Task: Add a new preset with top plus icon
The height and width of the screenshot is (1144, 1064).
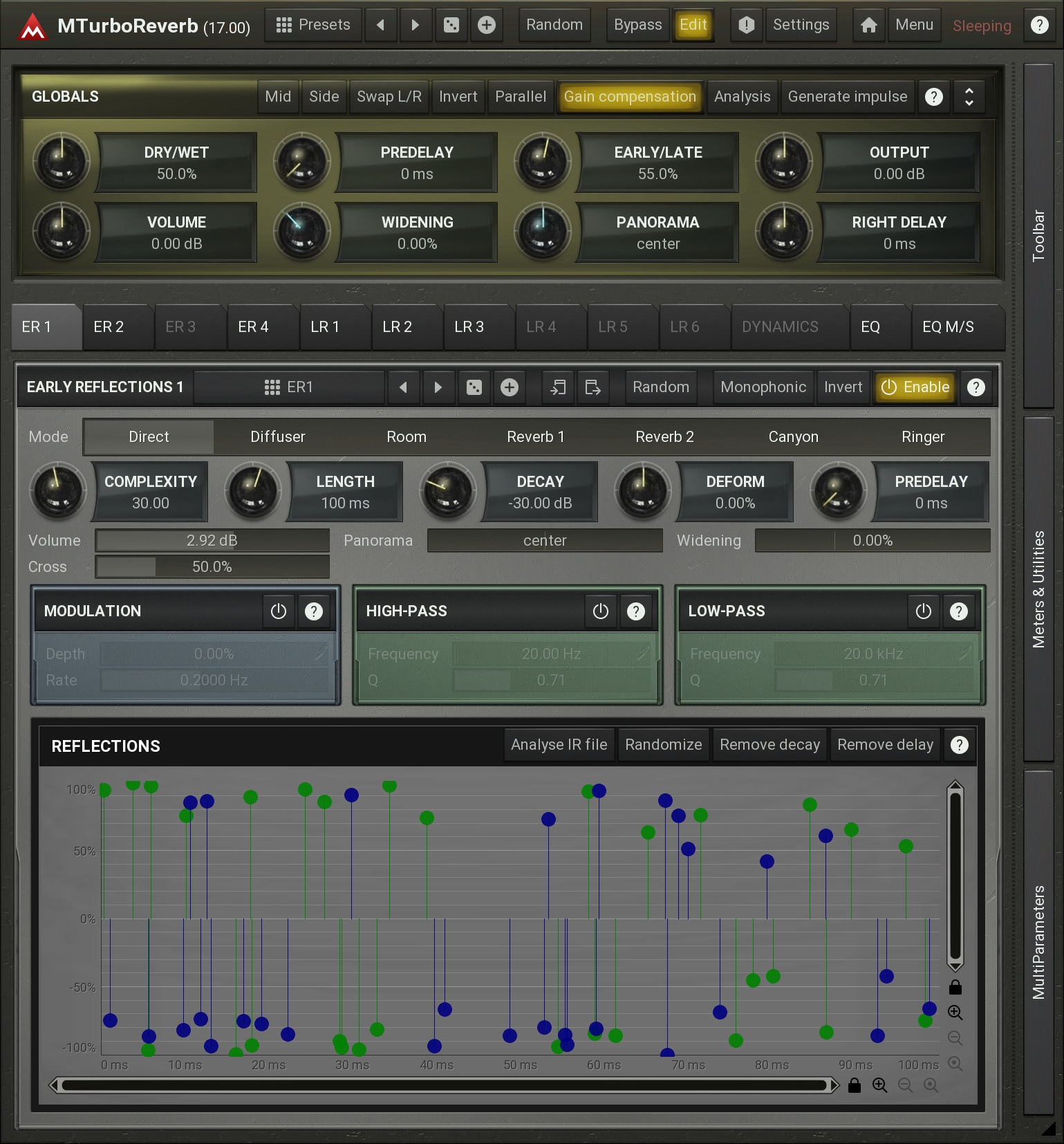Action: pos(487,26)
